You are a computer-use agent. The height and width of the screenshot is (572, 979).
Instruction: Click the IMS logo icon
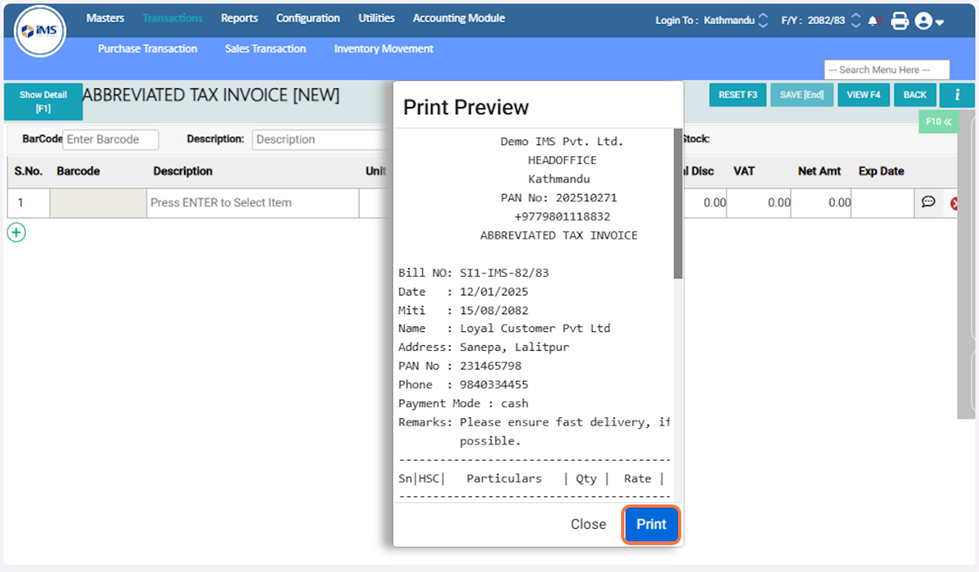(40, 32)
